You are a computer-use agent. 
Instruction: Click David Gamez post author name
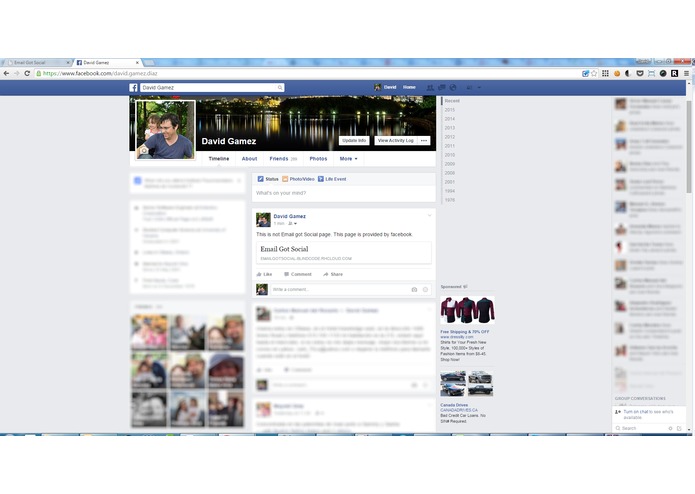pos(289,216)
